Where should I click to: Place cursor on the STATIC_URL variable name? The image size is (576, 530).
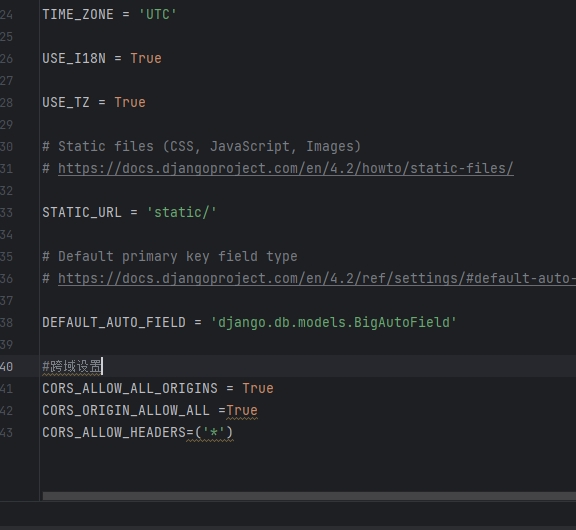click(82, 213)
